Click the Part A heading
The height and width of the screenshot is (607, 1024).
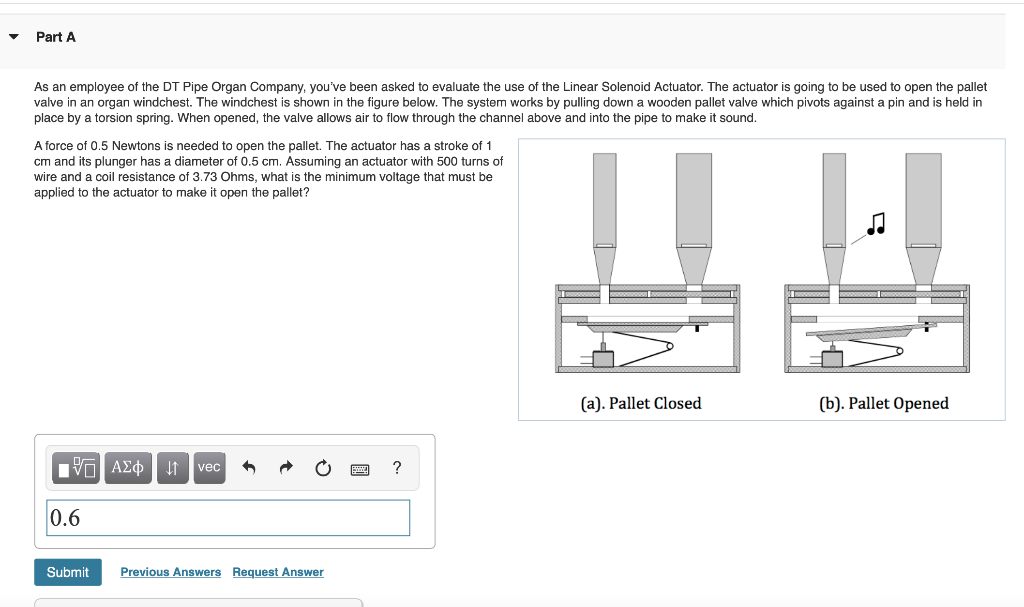pyautogui.click(x=56, y=37)
